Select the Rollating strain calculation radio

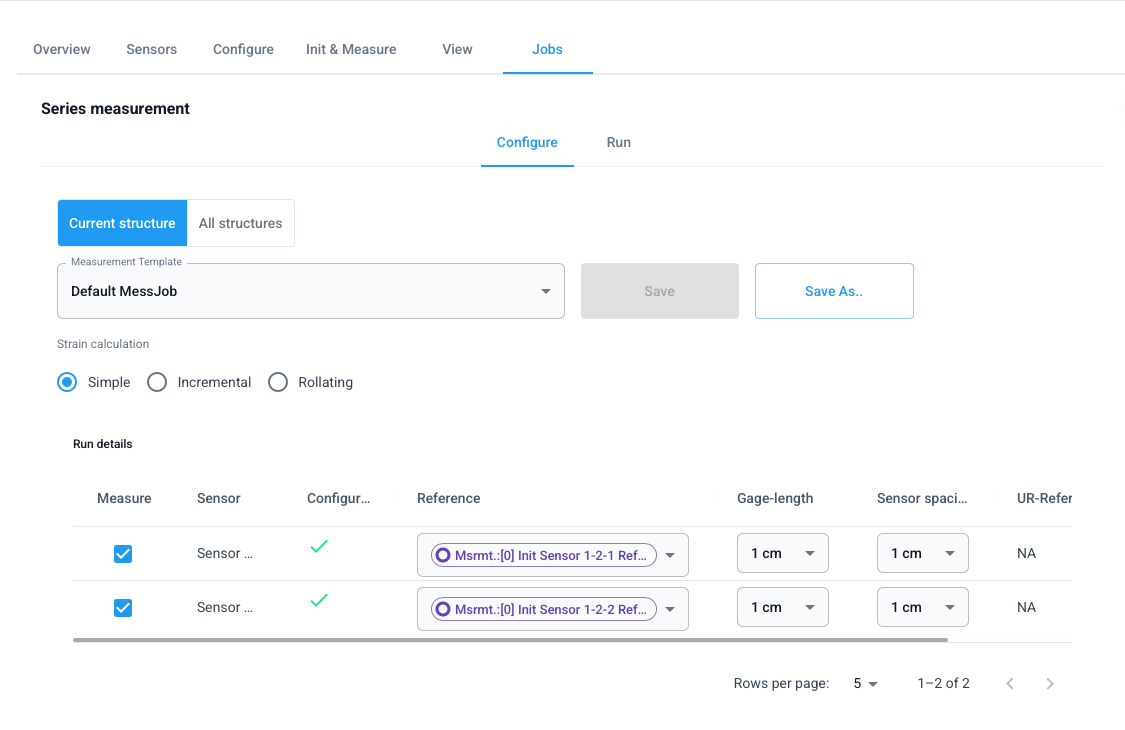pos(278,382)
